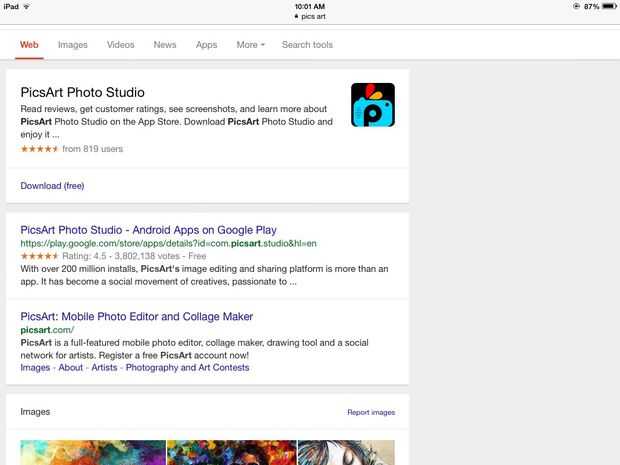The image size is (620, 465).
Task: Tap the picsart.com/ green URL
Action: [47, 330]
